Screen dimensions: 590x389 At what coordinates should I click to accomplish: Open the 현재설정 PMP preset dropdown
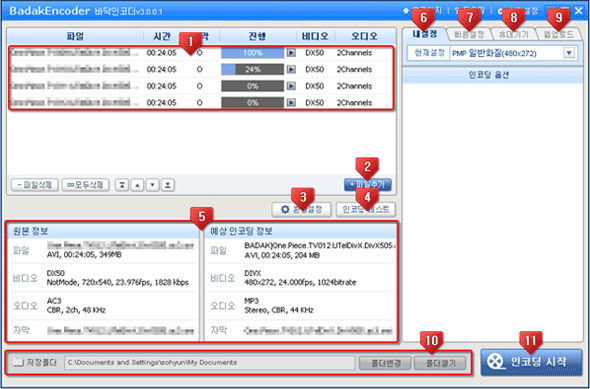(x=569, y=53)
